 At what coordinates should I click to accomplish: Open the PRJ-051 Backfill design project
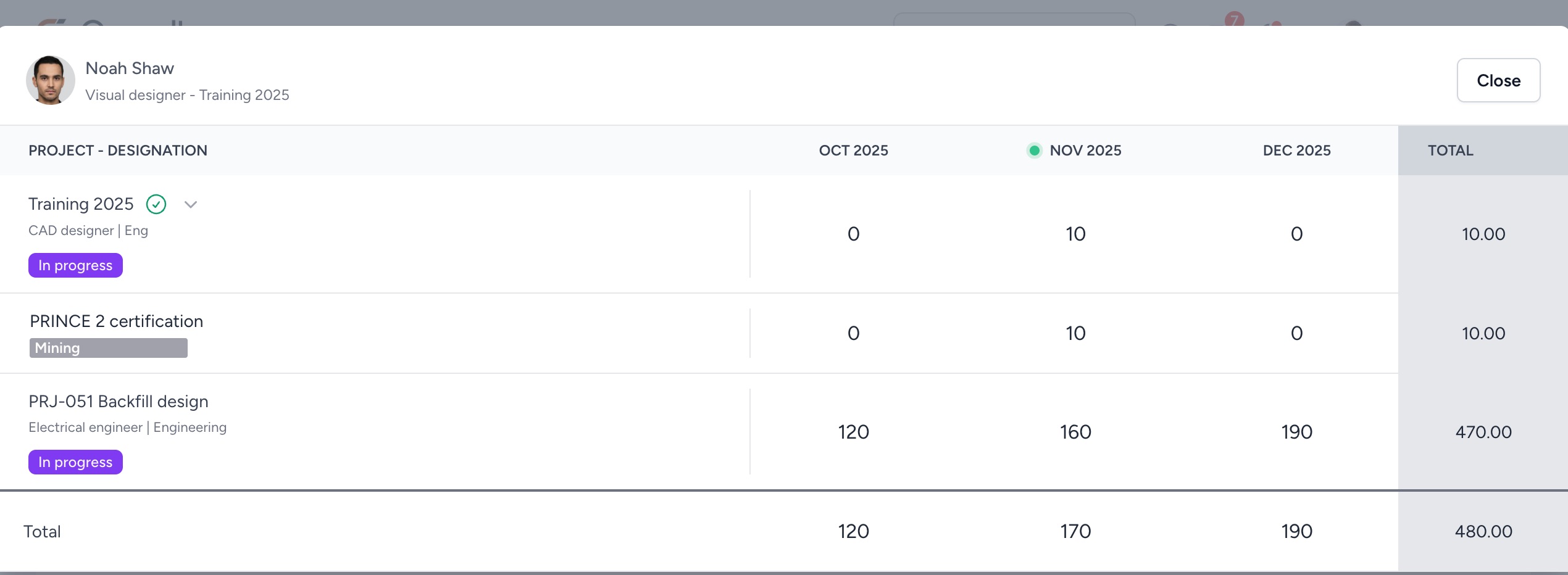[118, 401]
